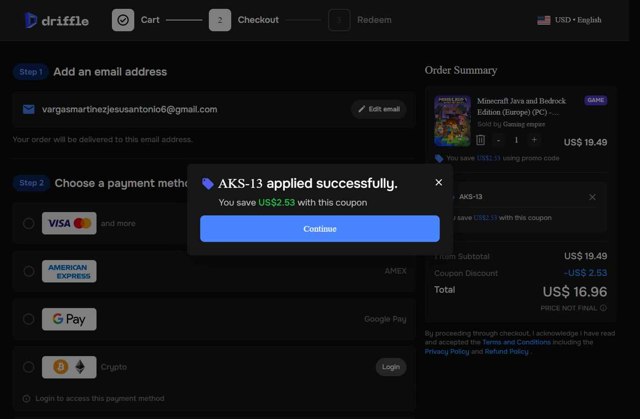Viewport: 640px width, 419px height.
Task: Open the Terms and Conditions link
Action: click(516, 342)
